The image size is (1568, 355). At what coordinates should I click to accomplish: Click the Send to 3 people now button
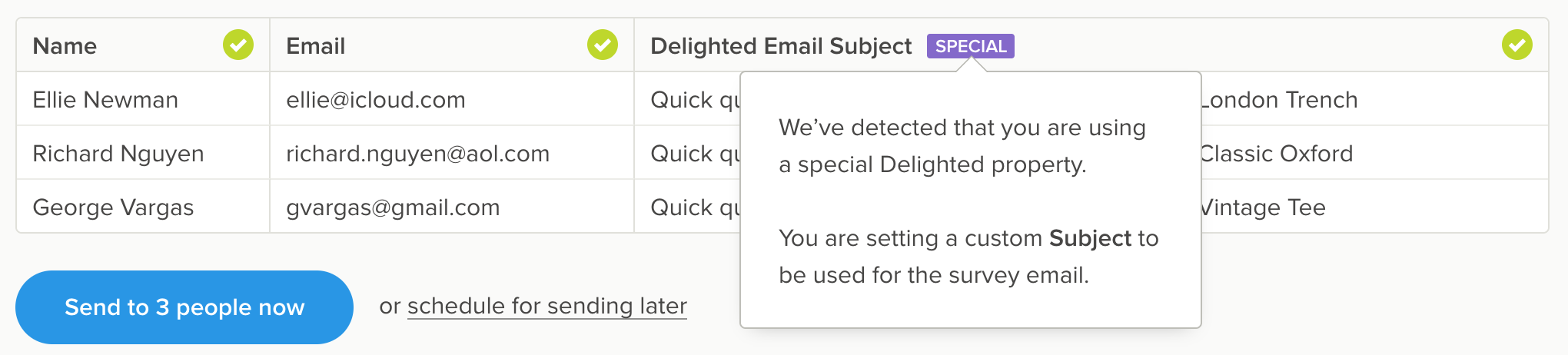point(184,307)
